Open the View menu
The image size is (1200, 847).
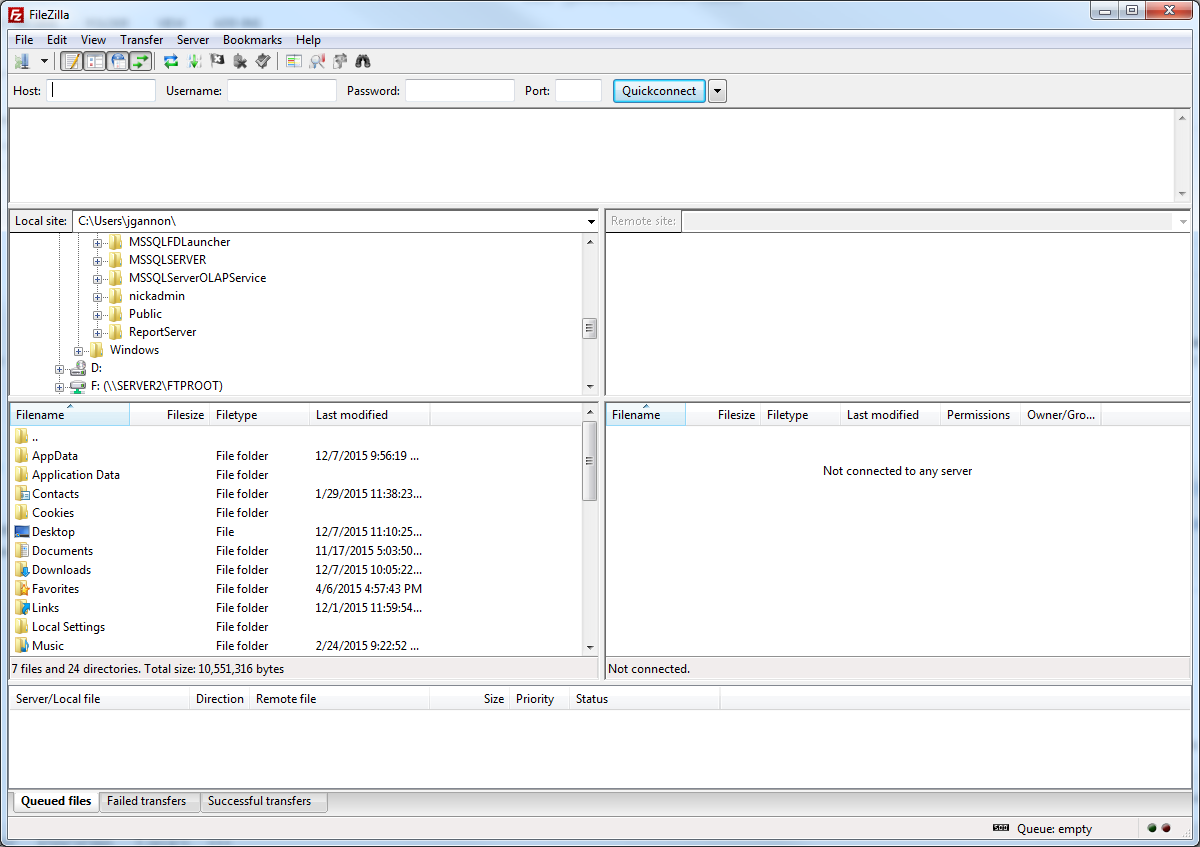click(x=93, y=40)
